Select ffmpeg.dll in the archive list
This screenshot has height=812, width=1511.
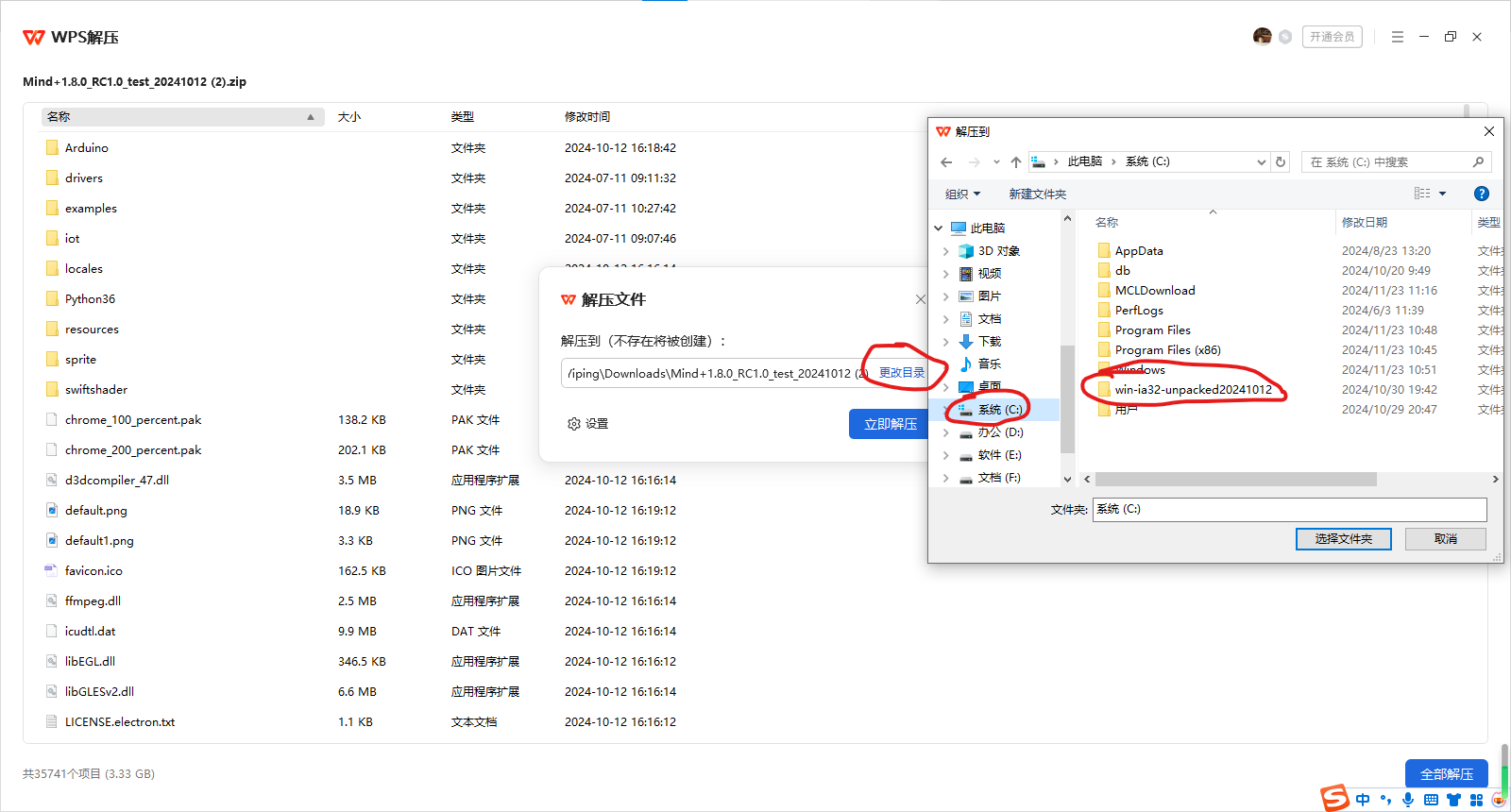(x=93, y=601)
